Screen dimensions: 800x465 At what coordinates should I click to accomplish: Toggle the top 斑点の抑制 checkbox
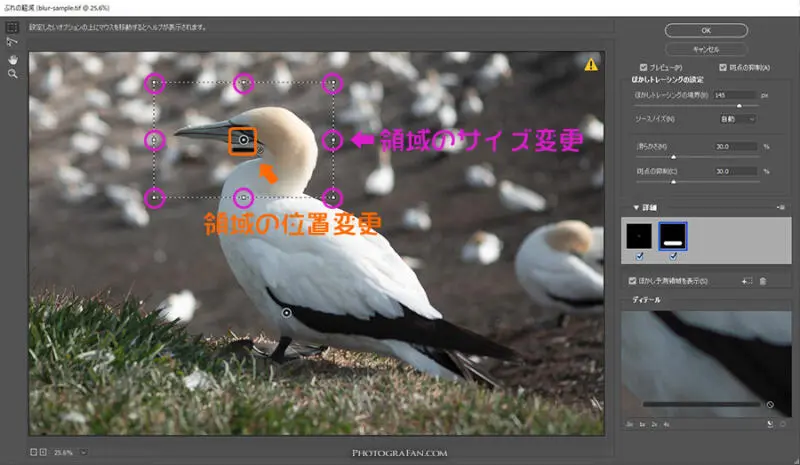[x=723, y=67]
